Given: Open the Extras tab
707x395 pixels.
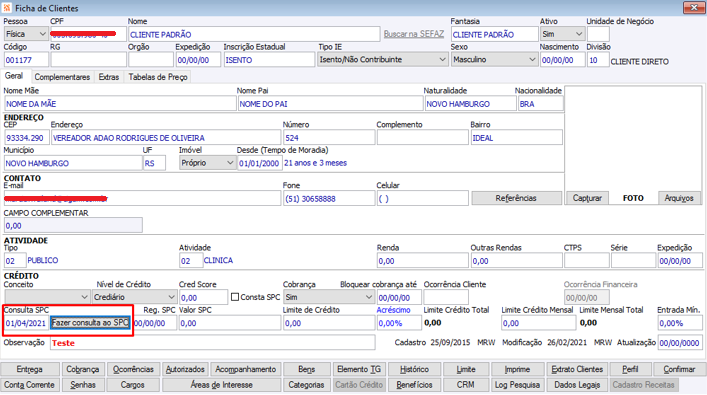Looking at the screenshot, I should click(109, 77).
